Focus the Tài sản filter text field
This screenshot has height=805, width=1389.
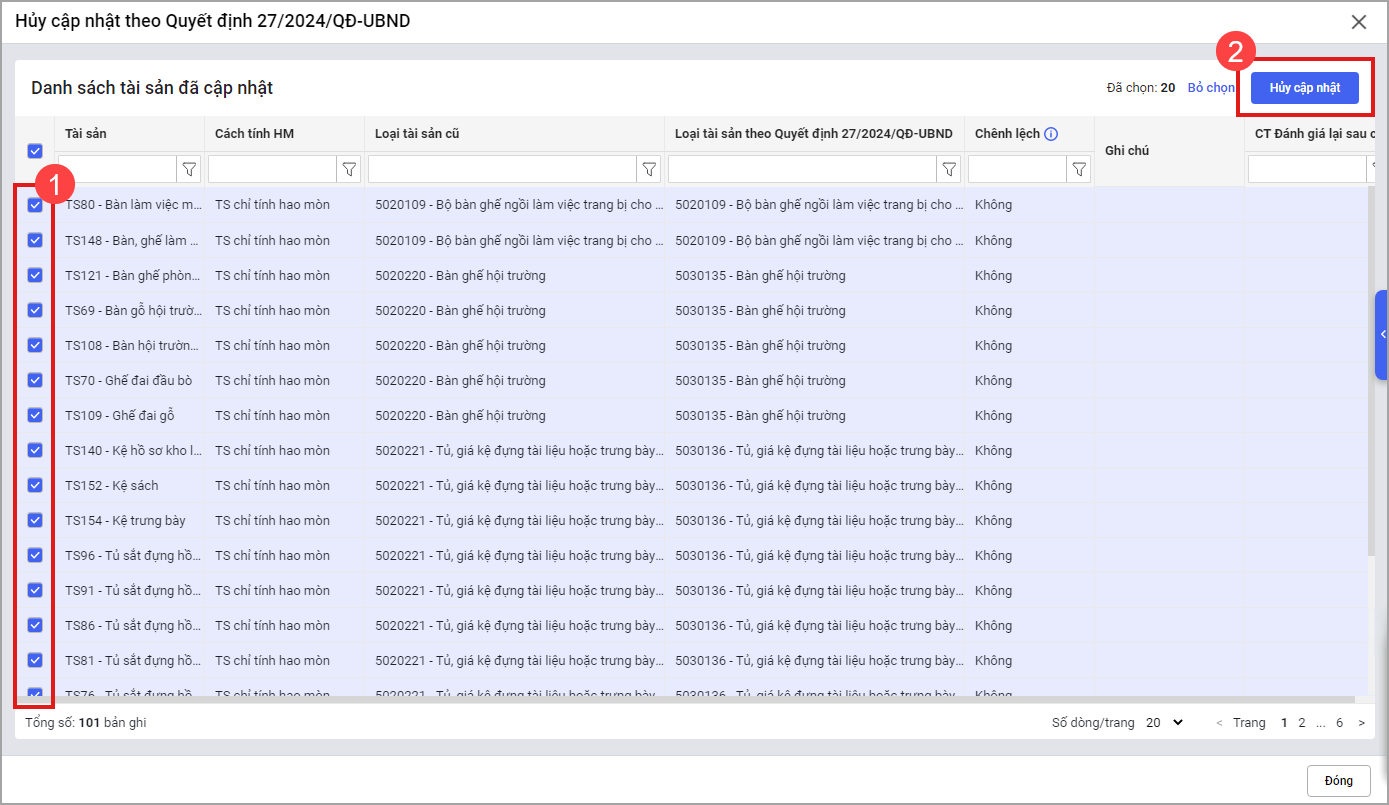[117, 170]
